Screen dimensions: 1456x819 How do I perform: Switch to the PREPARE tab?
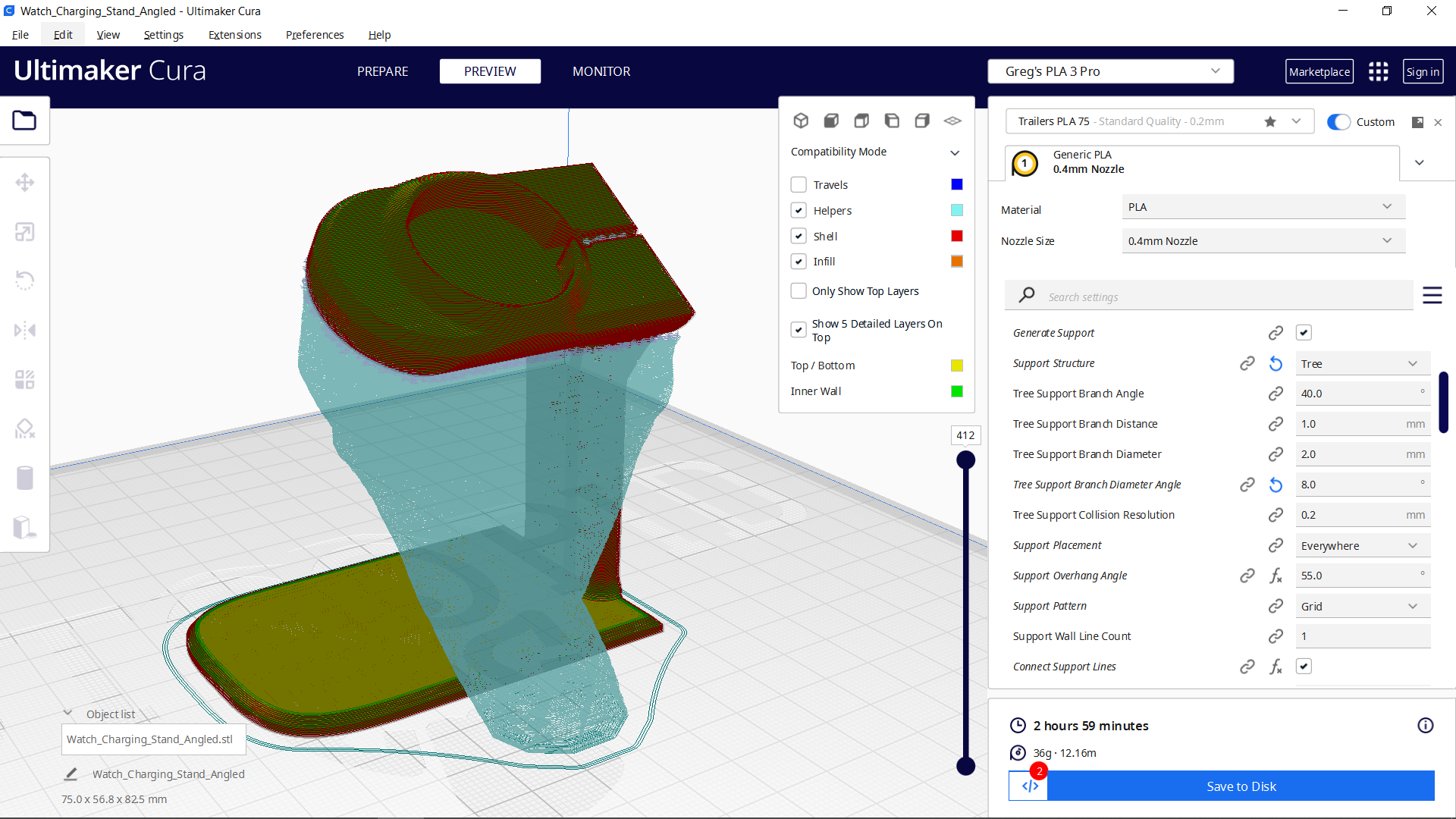(382, 71)
